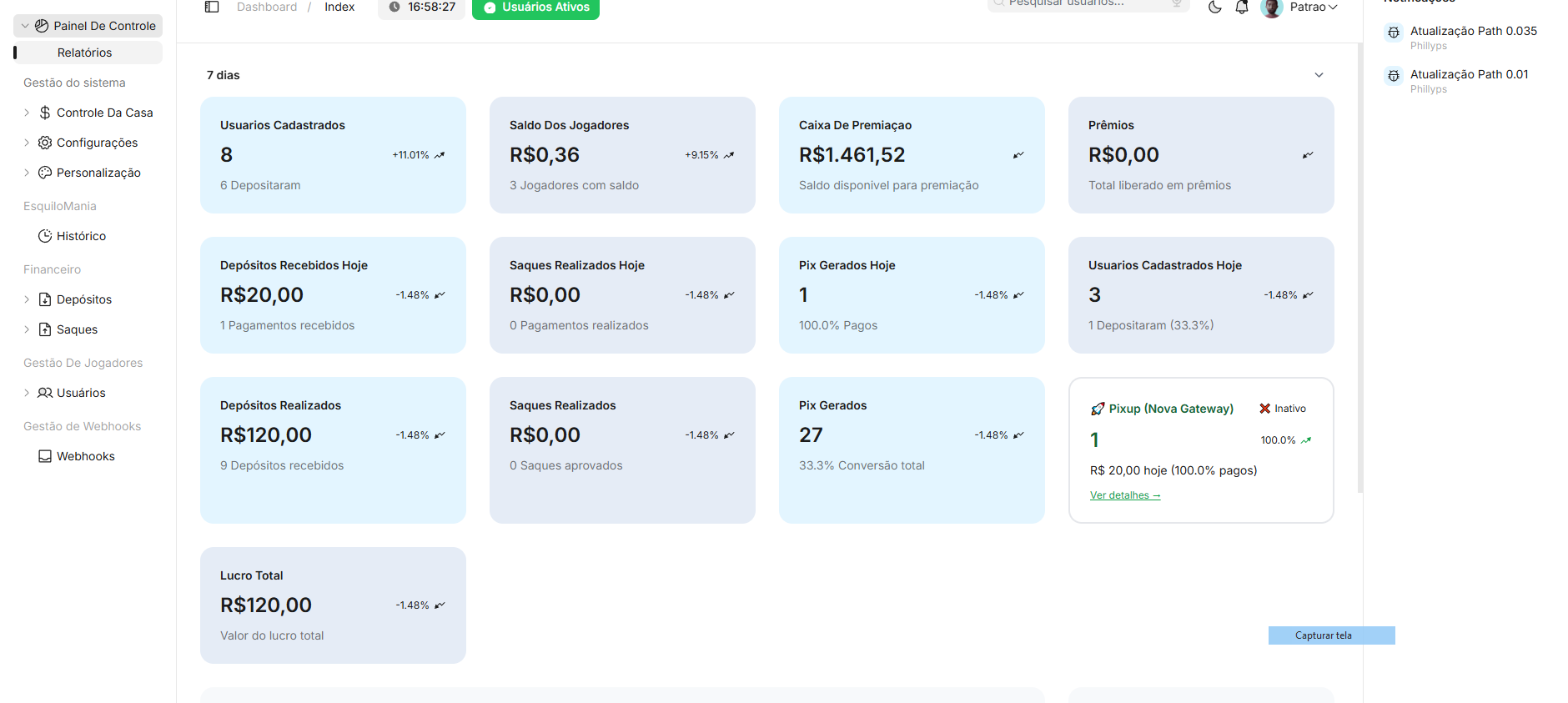The image size is (1568, 703).
Task: Click trend icon on Depósitos Recebidos Hoje card
Action: click(440, 295)
